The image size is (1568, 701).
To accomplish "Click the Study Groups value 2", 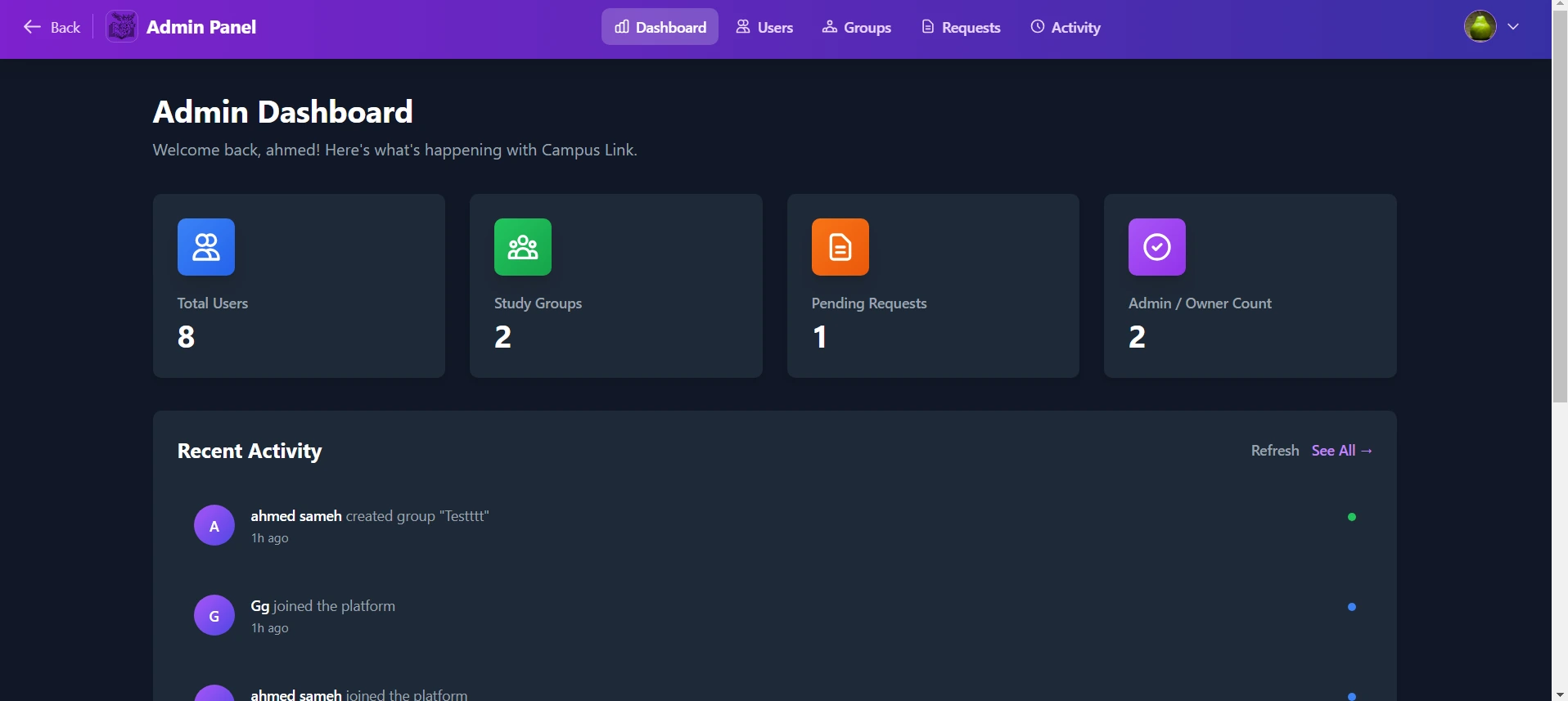I will 503,337.
